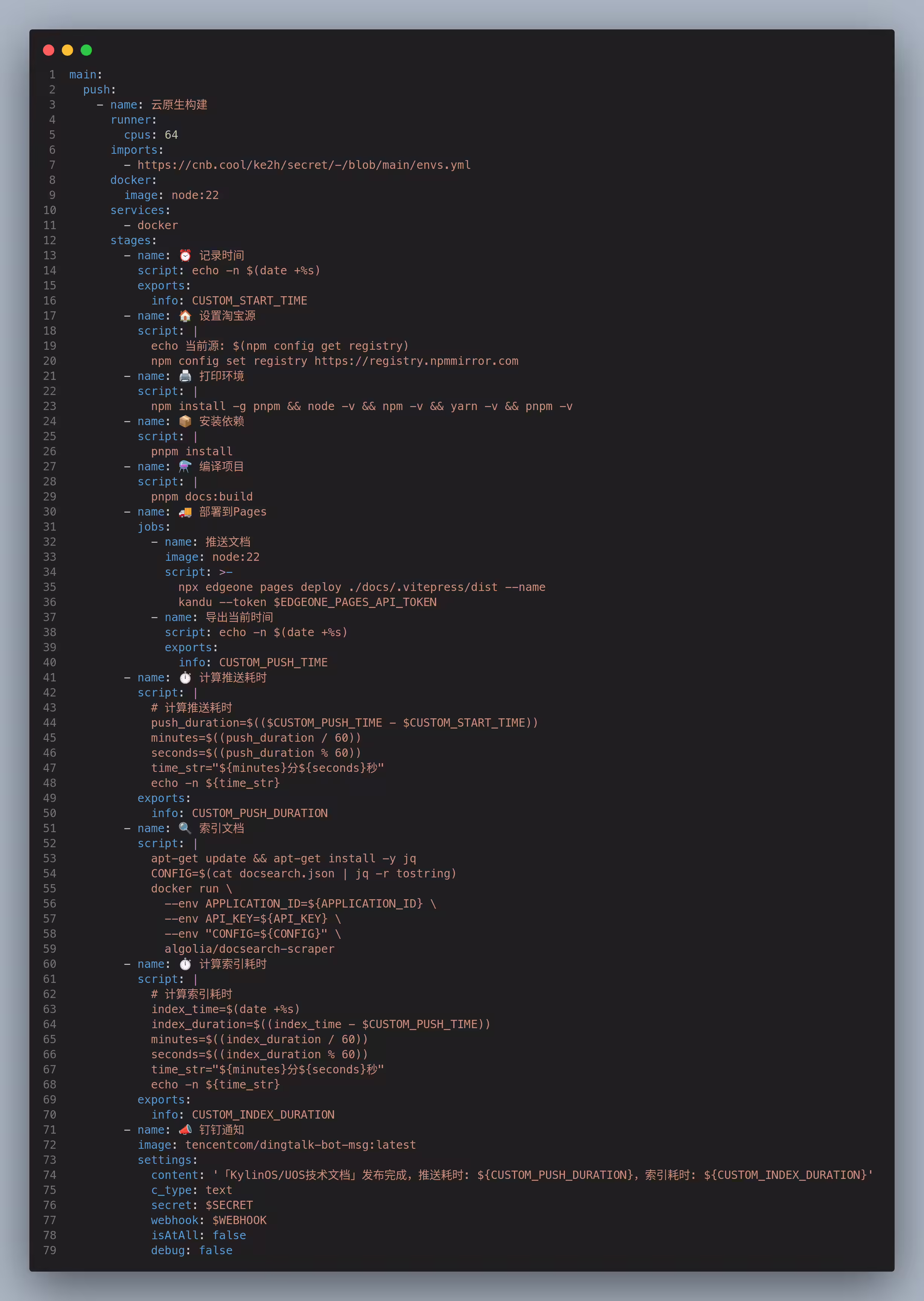This screenshot has width=924, height=1301.
Task: Click the printer emoji before 打印环境
Action: pyautogui.click(x=185, y=376)
